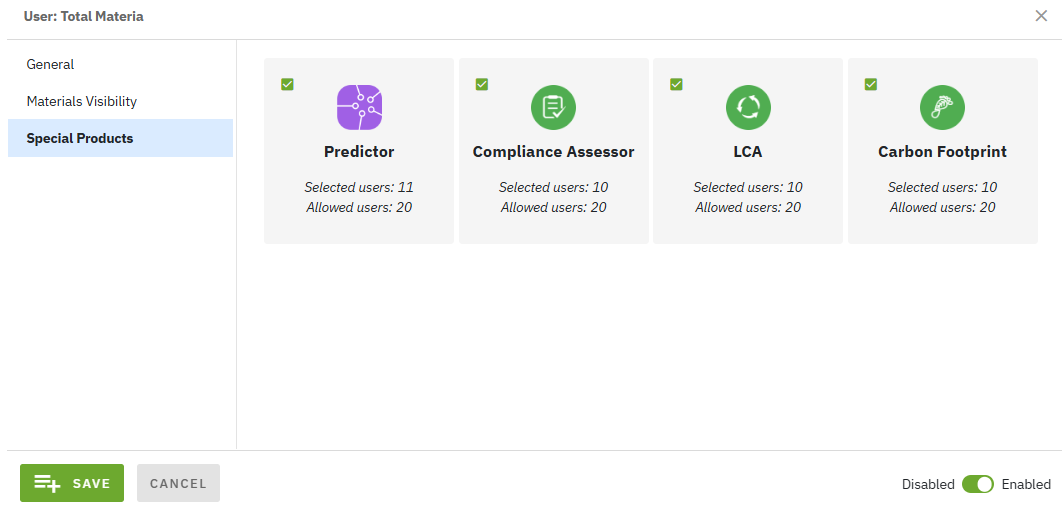The height and width of the screenshot is (509, 1062).
Task: Open the General settings tab
Action: (x=51, y=64)
